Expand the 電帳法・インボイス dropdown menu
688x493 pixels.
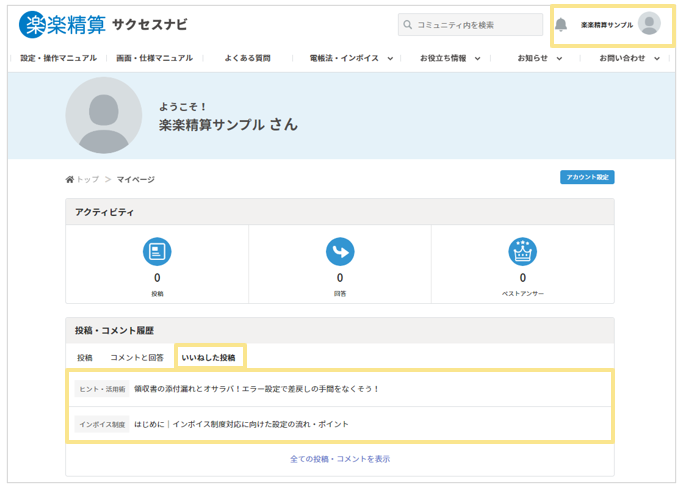click(x=351, y=58)
